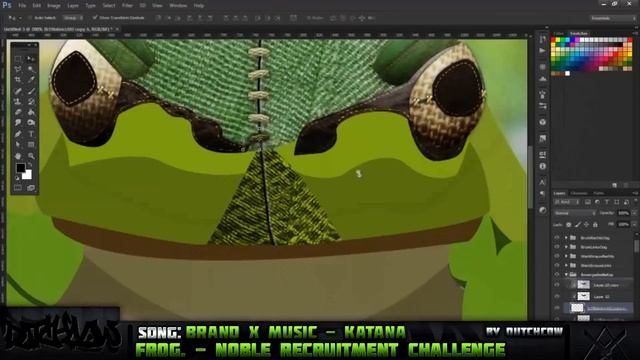
Task: Open the Fill slider dropdown arrow
Action: coord(634,224)
